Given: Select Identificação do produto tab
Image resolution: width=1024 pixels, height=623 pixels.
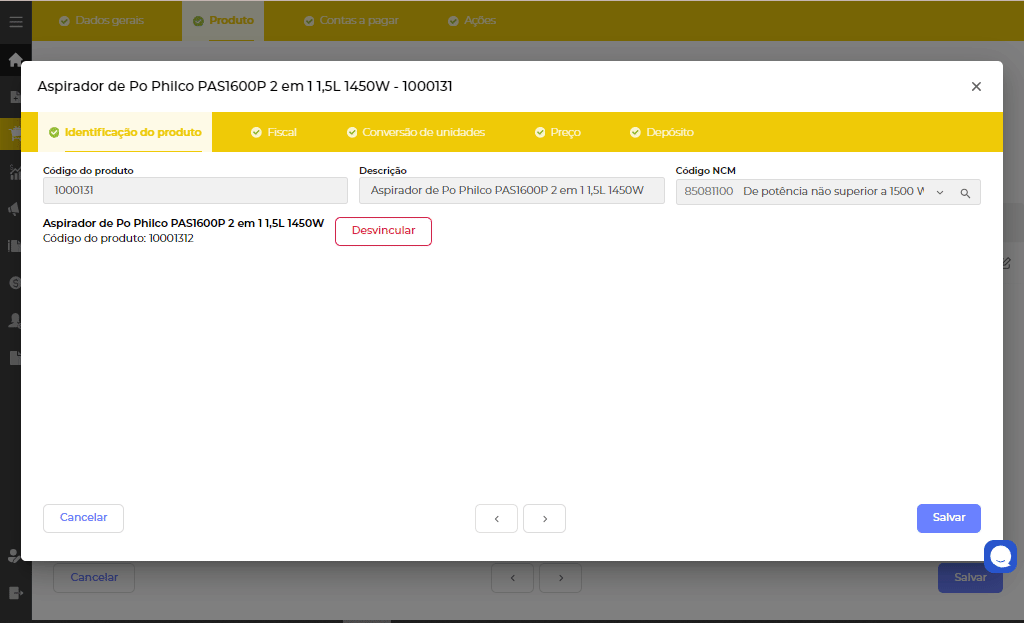Looking at the screenshot, I should tap(125, 132).
